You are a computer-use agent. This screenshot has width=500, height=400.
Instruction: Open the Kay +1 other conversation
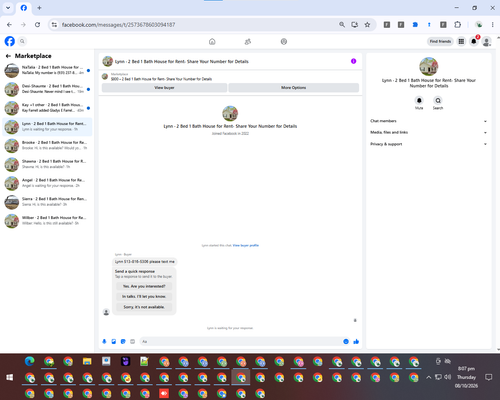coord(47,108)
